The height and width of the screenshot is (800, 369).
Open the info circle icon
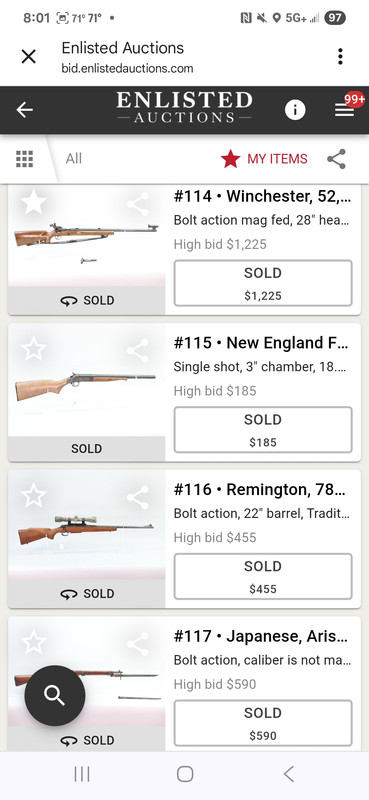coord(295,110)
